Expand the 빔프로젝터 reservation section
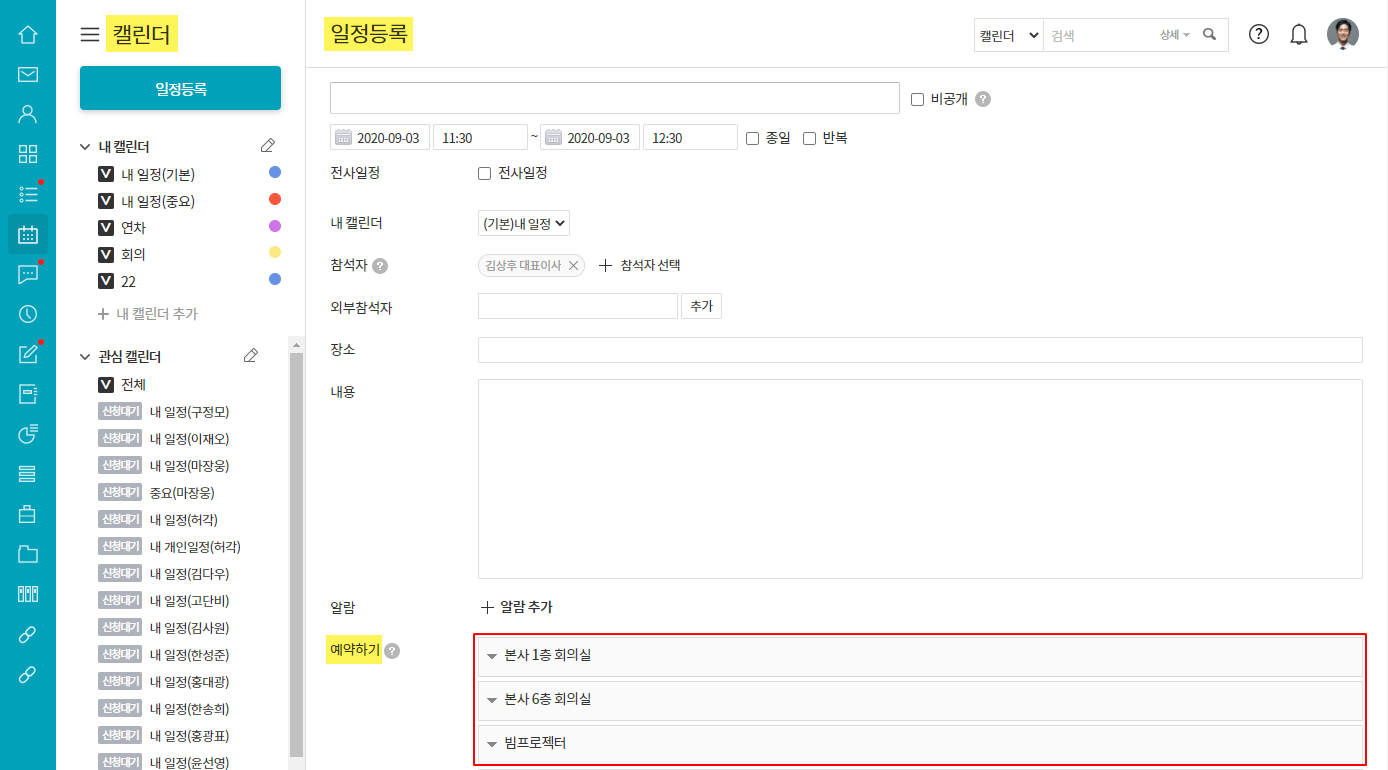 tap(920, 744)
